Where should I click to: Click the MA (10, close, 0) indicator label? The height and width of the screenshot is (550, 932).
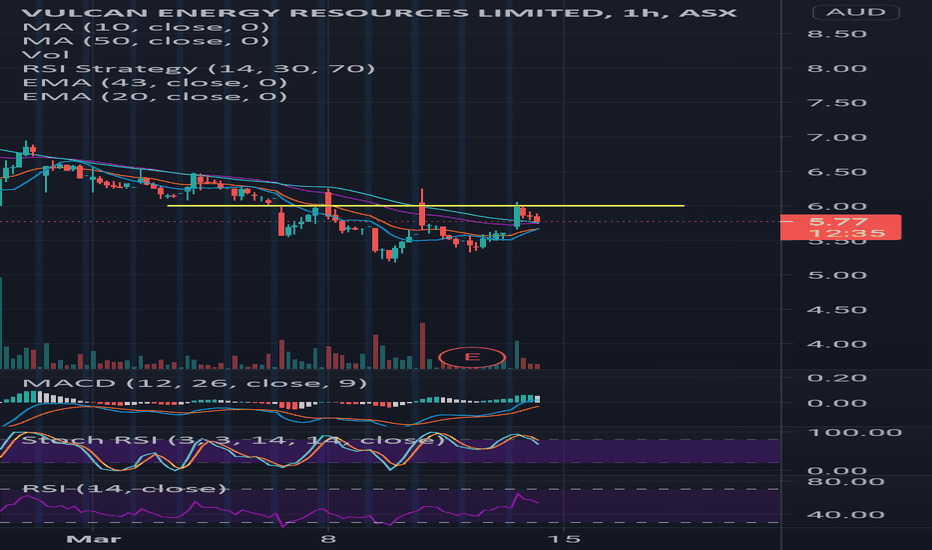coord(146,27)
